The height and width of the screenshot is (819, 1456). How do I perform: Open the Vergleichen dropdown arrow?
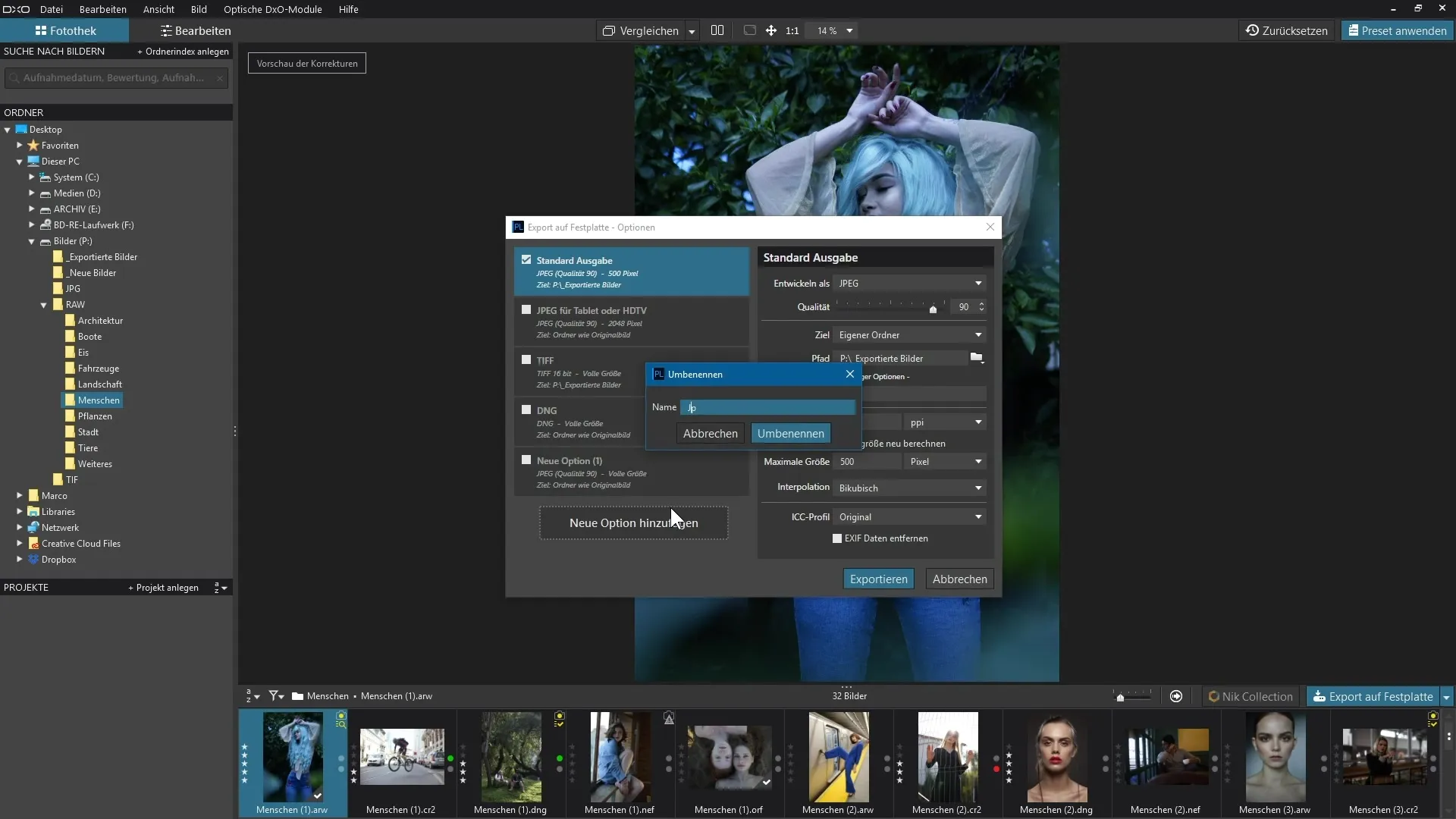click(x=692, y=31)
